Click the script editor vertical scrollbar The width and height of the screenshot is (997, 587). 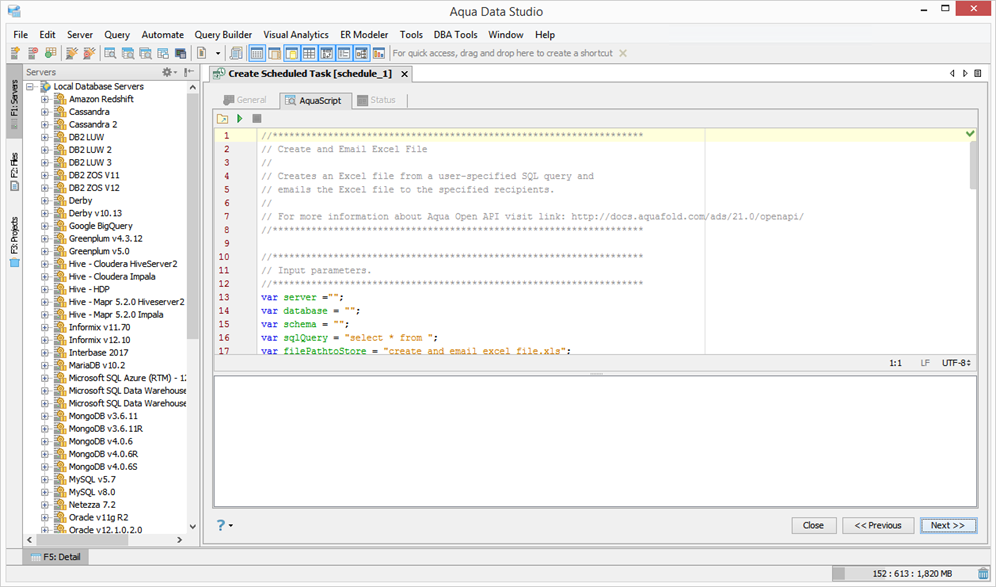coord(973,165)
